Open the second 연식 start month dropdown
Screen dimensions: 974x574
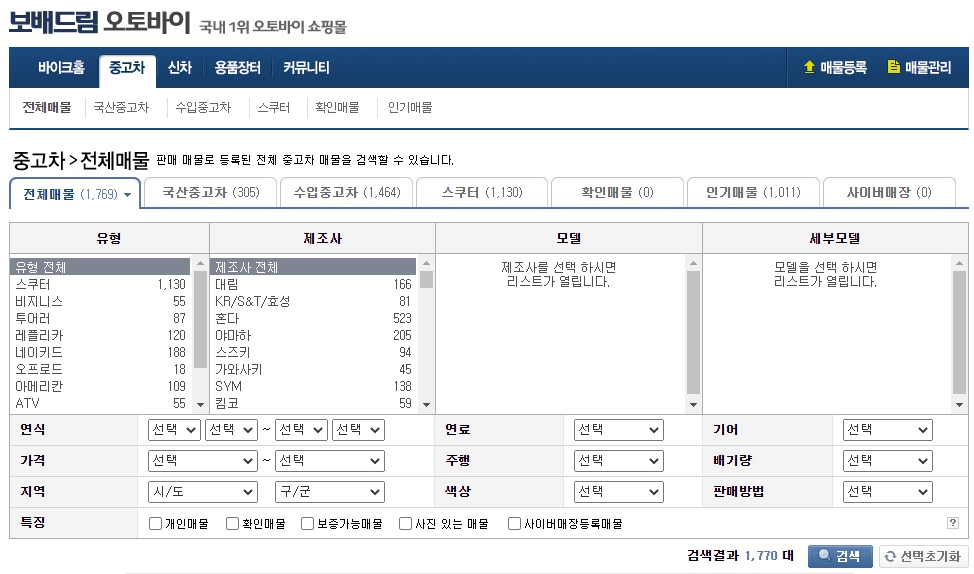(x=231, y=430)
